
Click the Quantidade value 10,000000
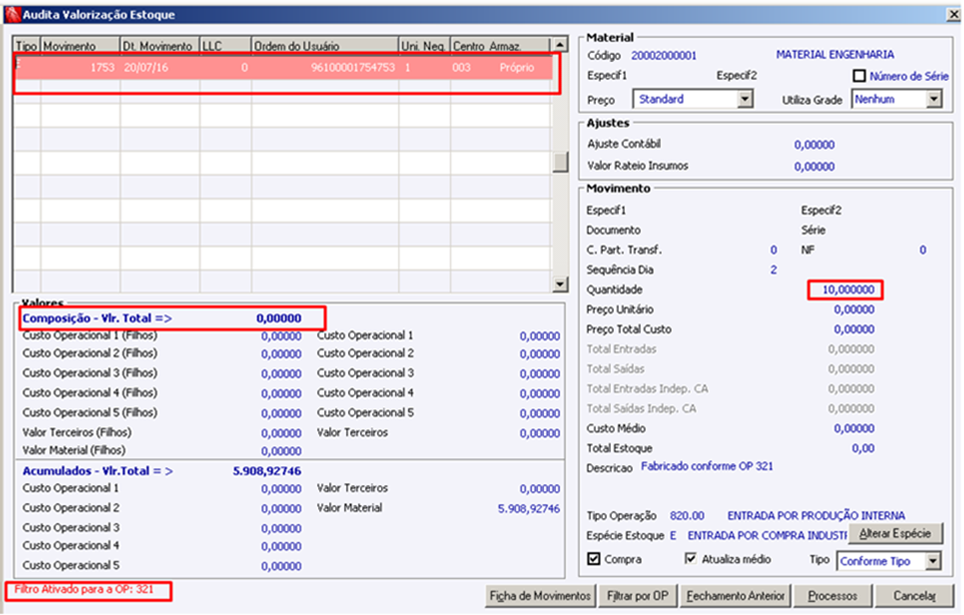pyautogui.click(x=848, y=289)
